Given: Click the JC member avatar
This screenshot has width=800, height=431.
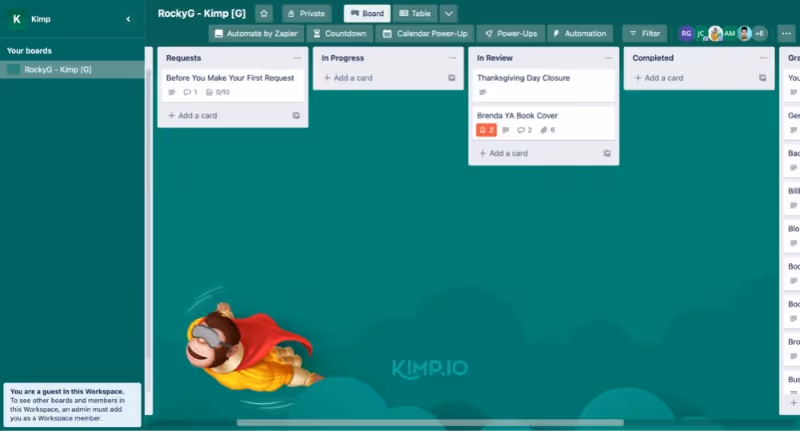Looking at the screenshot, I should tap(701, 34).
